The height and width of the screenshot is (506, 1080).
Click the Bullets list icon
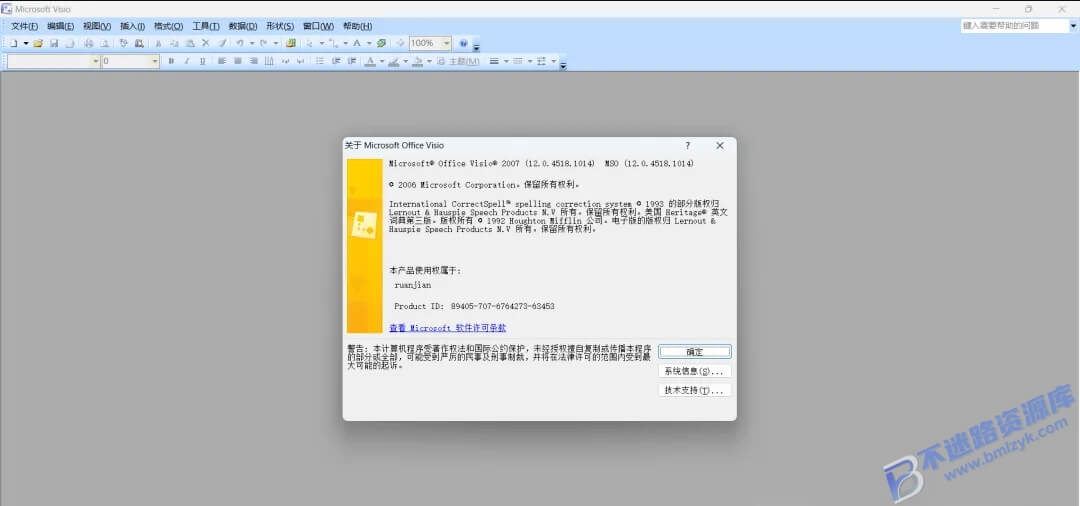(x=320, y=61)
